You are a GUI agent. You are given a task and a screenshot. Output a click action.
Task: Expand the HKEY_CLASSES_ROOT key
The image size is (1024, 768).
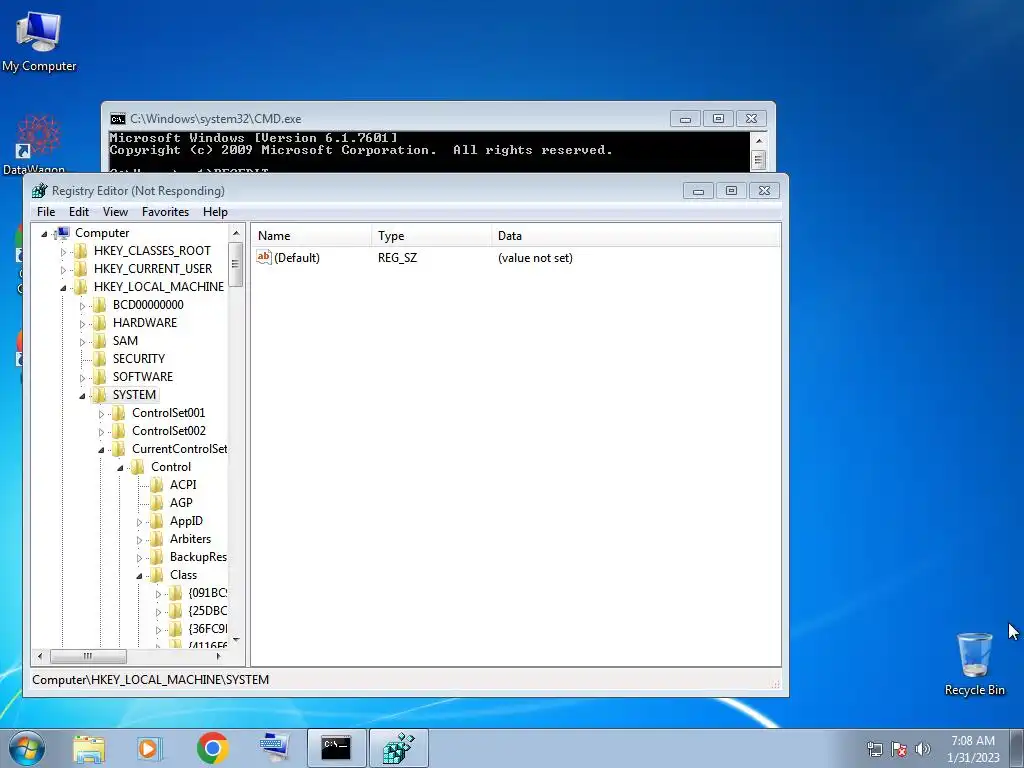click(63, 251)
